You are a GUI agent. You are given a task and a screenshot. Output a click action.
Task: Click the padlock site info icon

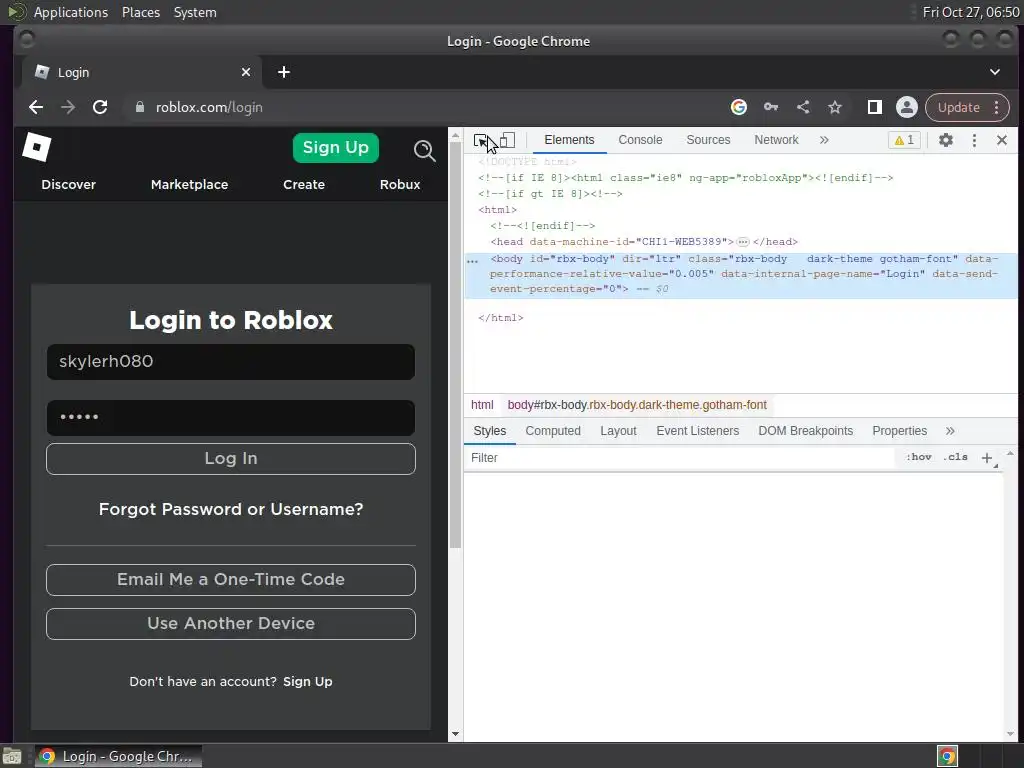[x=139, y=107]
